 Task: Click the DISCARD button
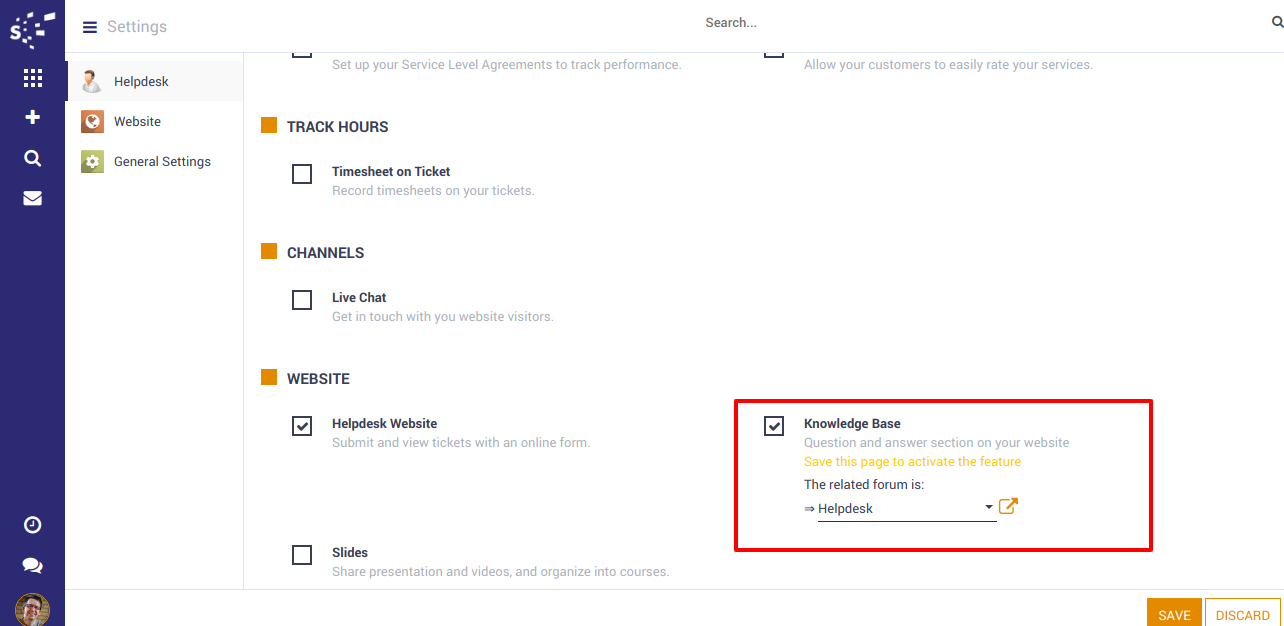point(1242,615)
